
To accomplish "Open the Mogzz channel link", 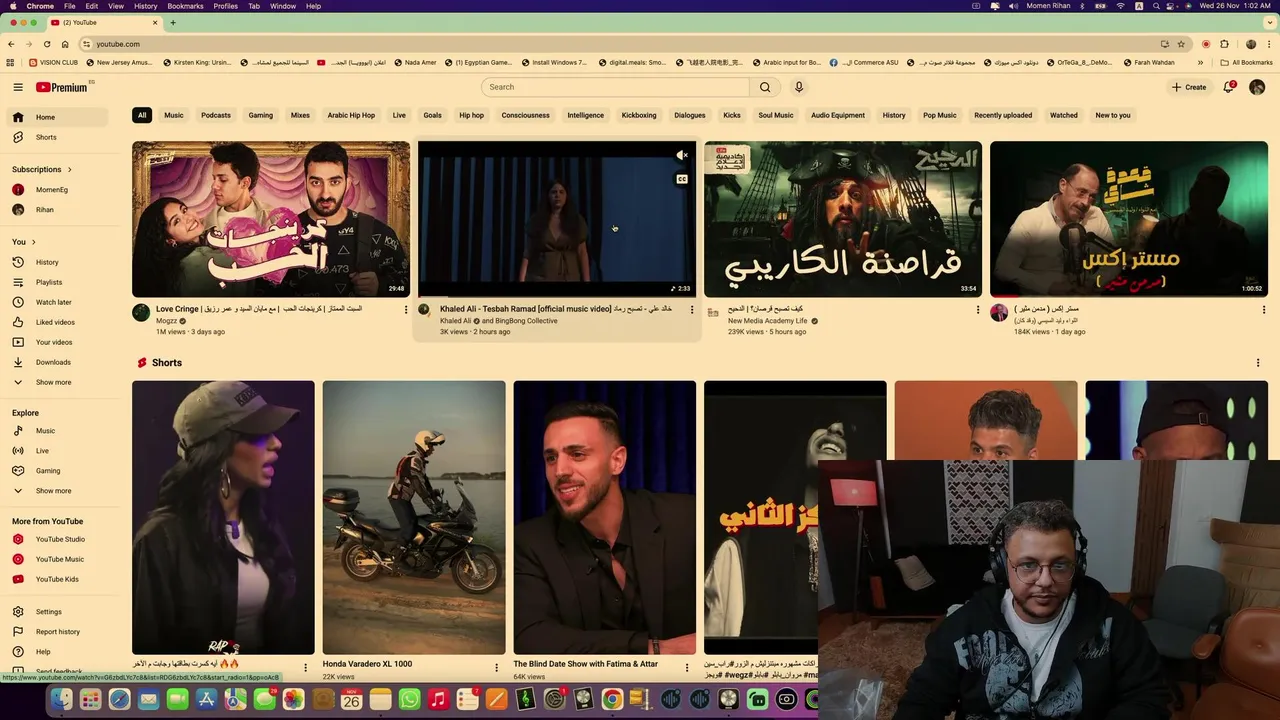I will [x=166, y=321].
